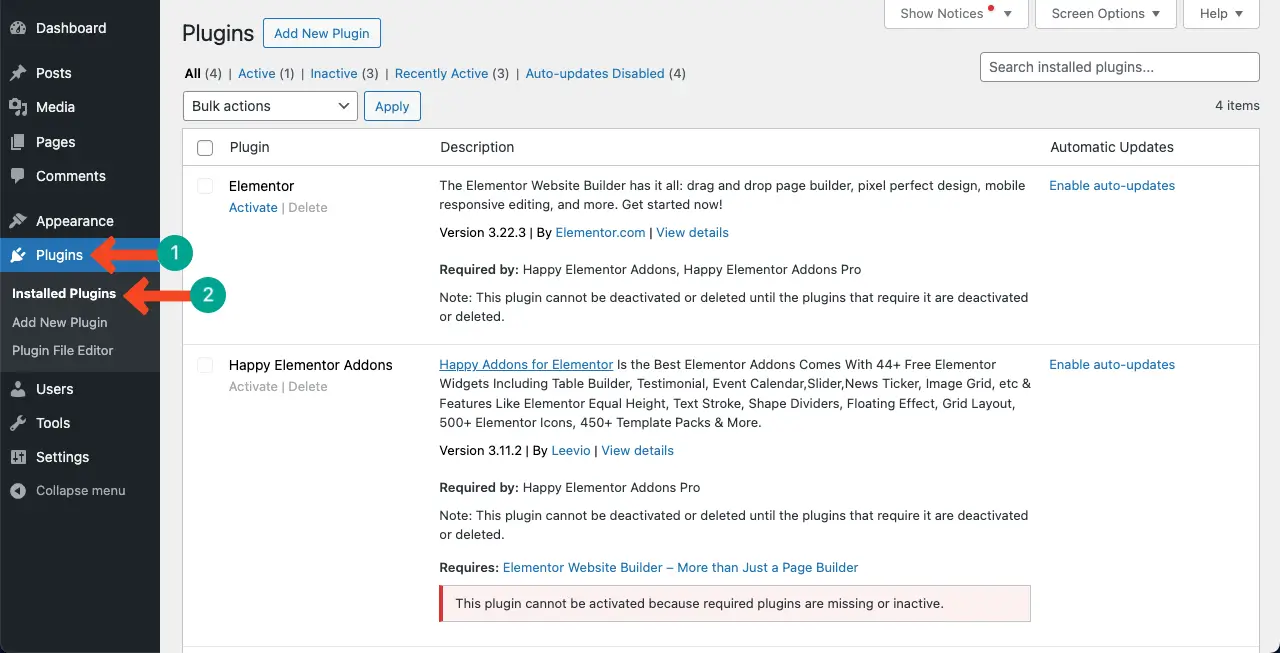Click the Posts pushpin icon
This screenshot has height=653, width=1280.
point(18,73)
